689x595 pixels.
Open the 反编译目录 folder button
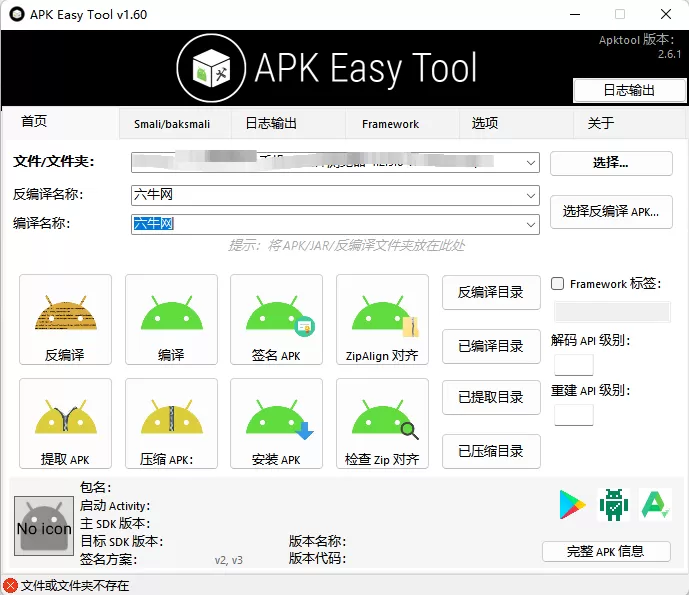(491, 292)
